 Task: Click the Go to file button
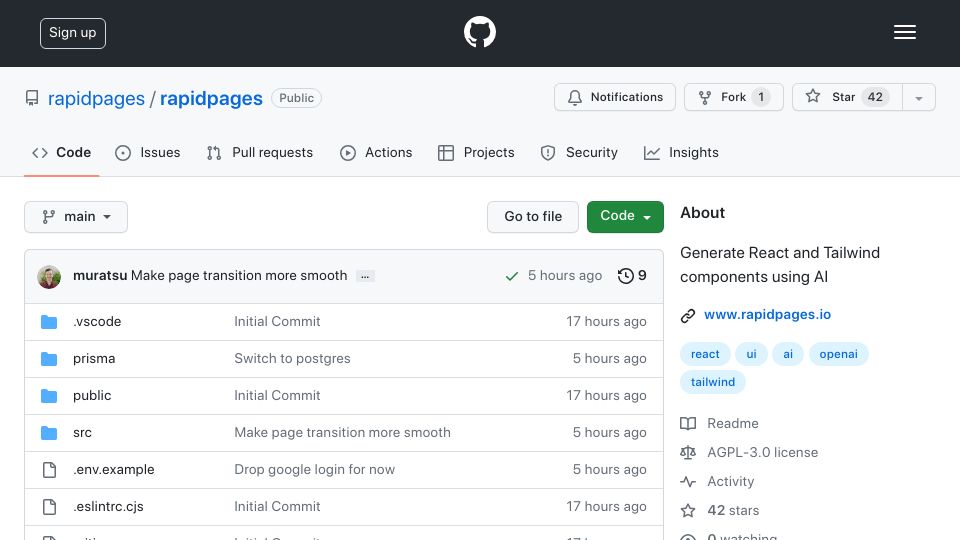pos(533,217)
